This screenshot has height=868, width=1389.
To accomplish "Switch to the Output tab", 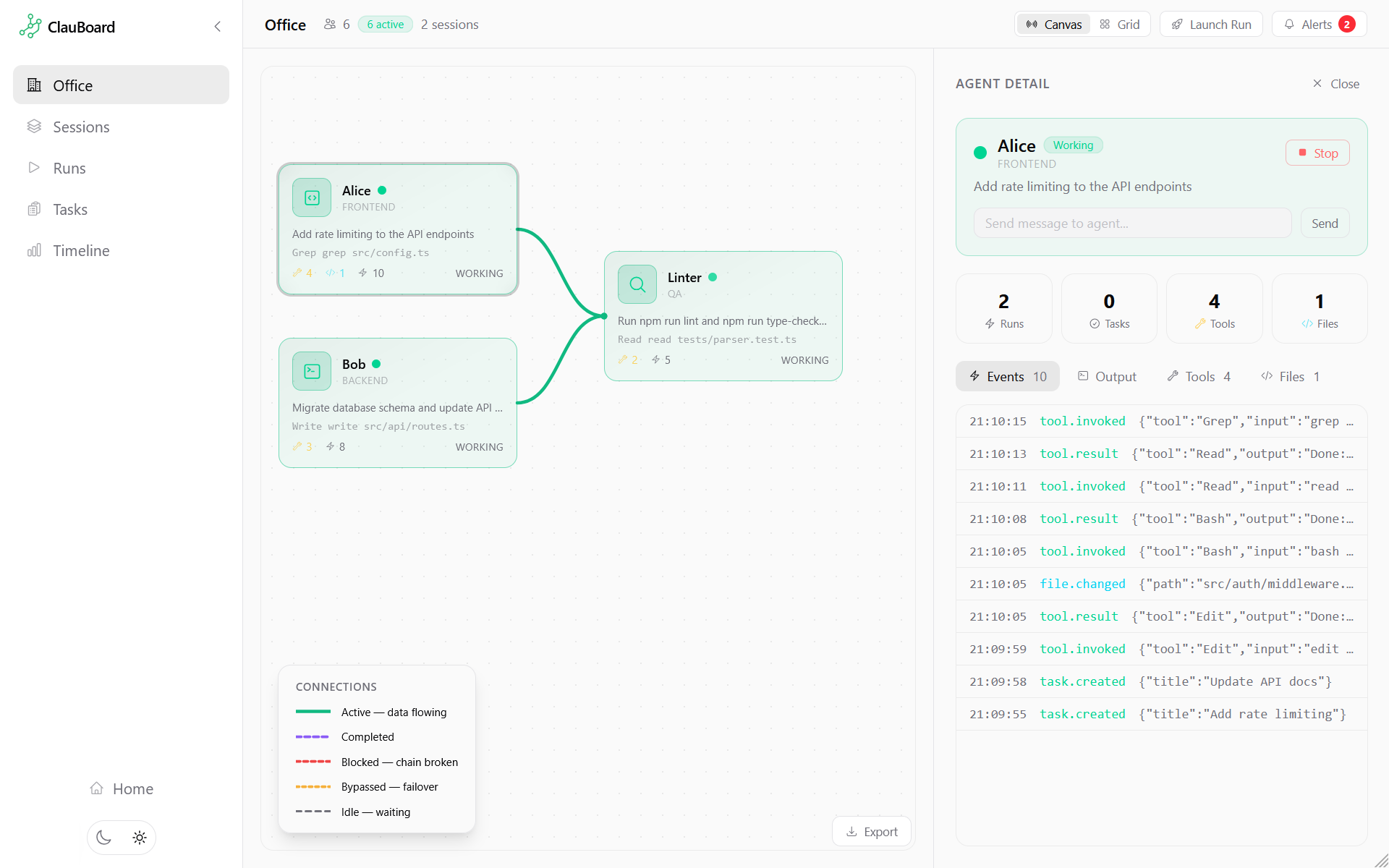I will (x=1107, y=376).
